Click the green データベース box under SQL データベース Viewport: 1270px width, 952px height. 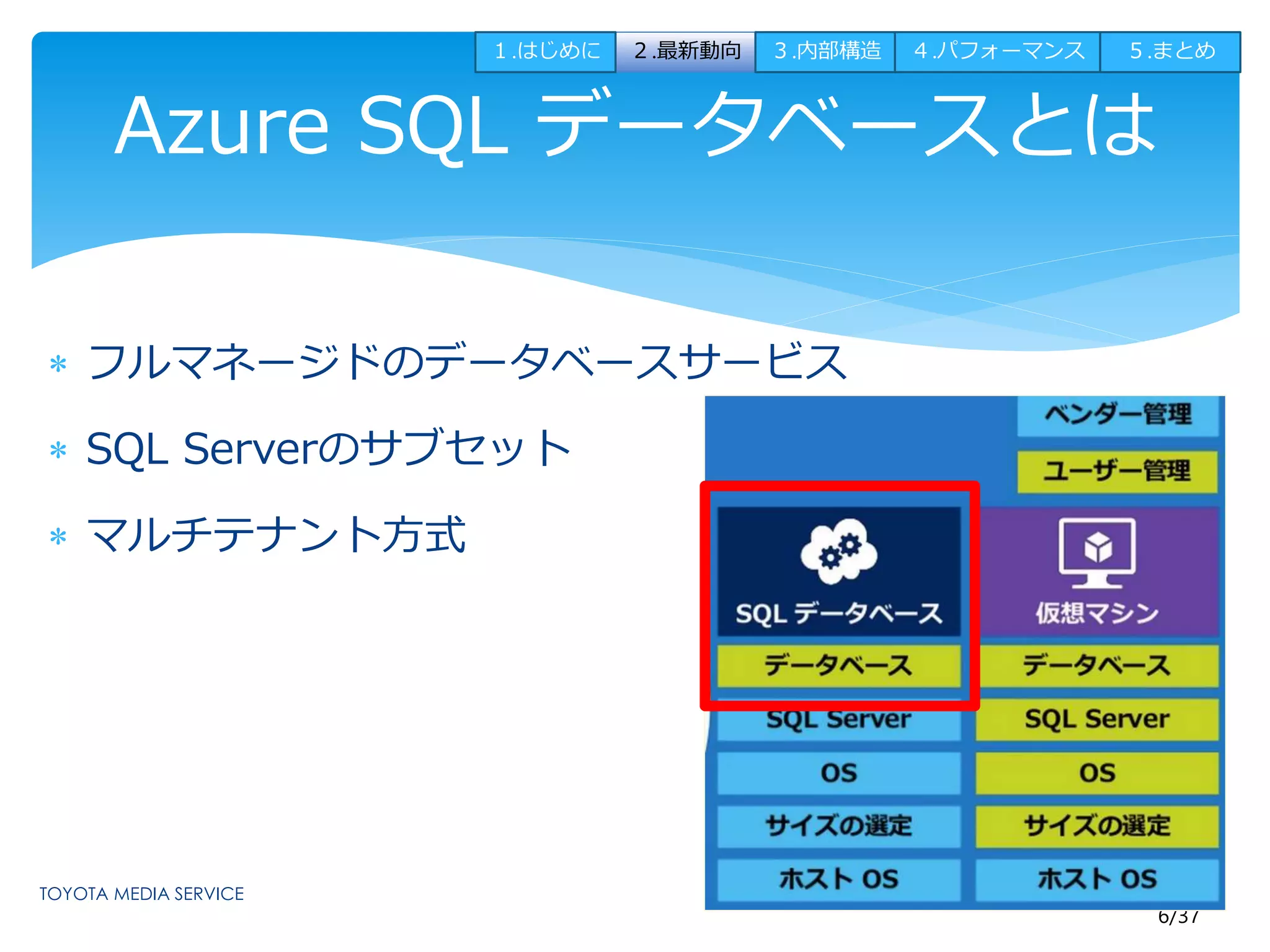coord(839,666)
